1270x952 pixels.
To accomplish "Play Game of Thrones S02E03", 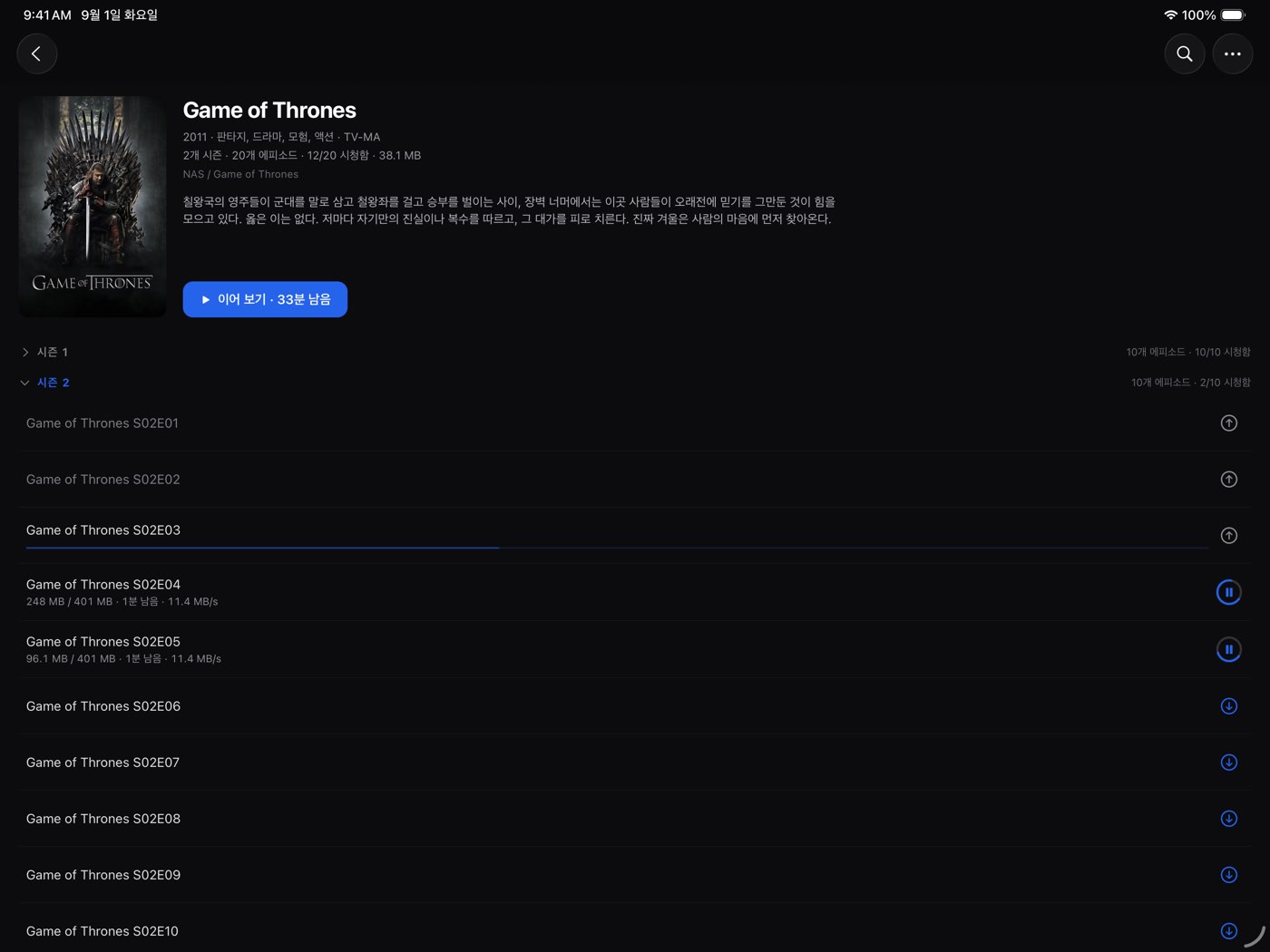I will 635,536.
